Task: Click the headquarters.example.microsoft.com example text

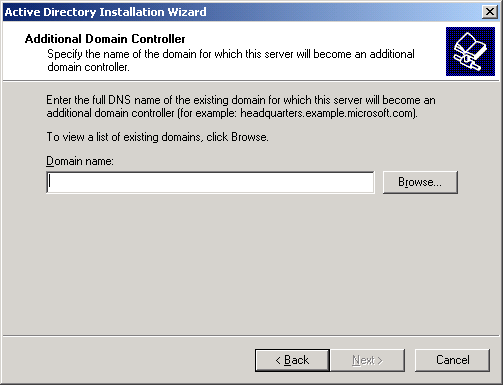Action: tap(327, 113)
